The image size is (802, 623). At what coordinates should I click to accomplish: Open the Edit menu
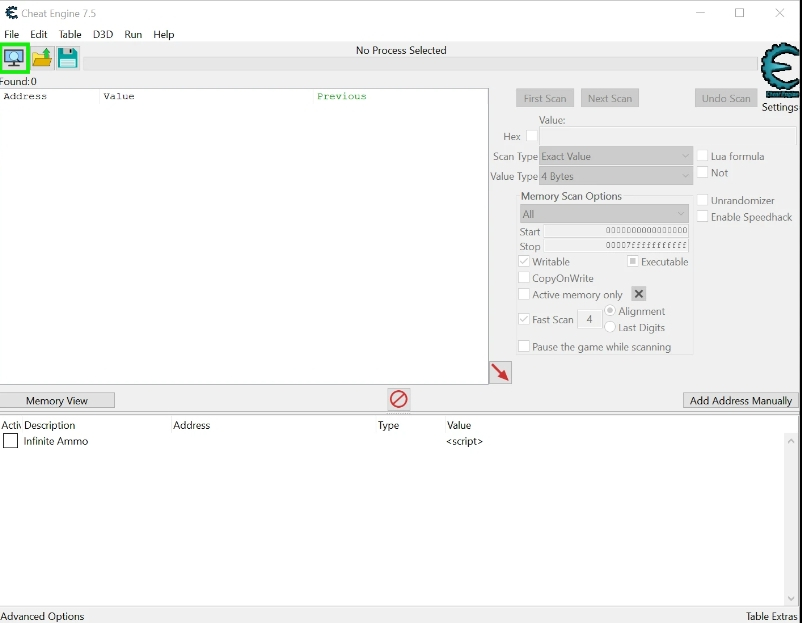click(x=38, y=34)
